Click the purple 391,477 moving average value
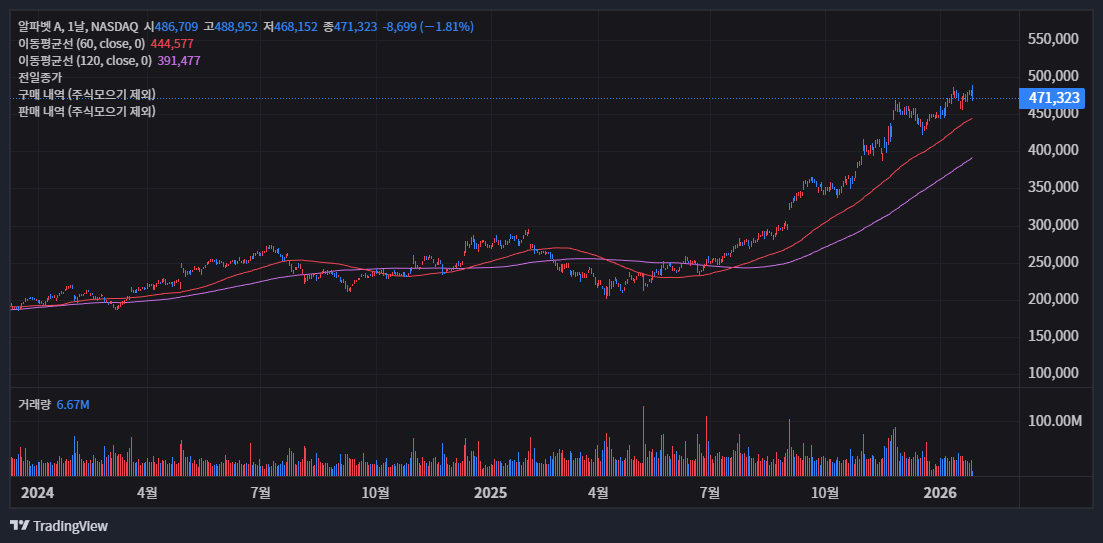 (179, 61)
